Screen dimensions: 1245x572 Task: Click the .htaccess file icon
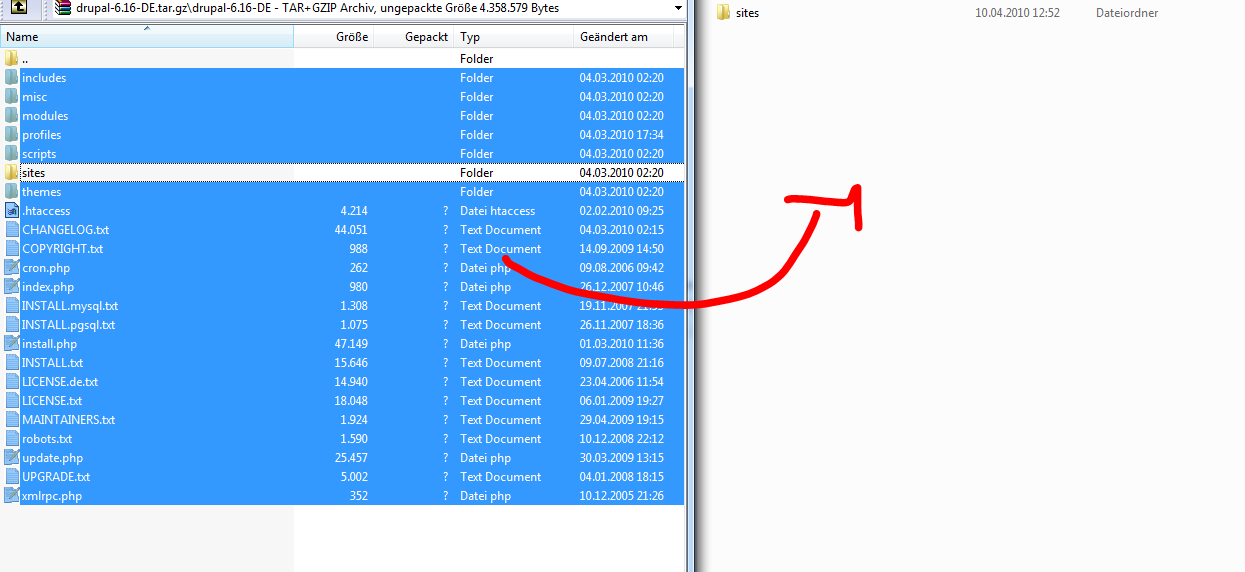11,211
